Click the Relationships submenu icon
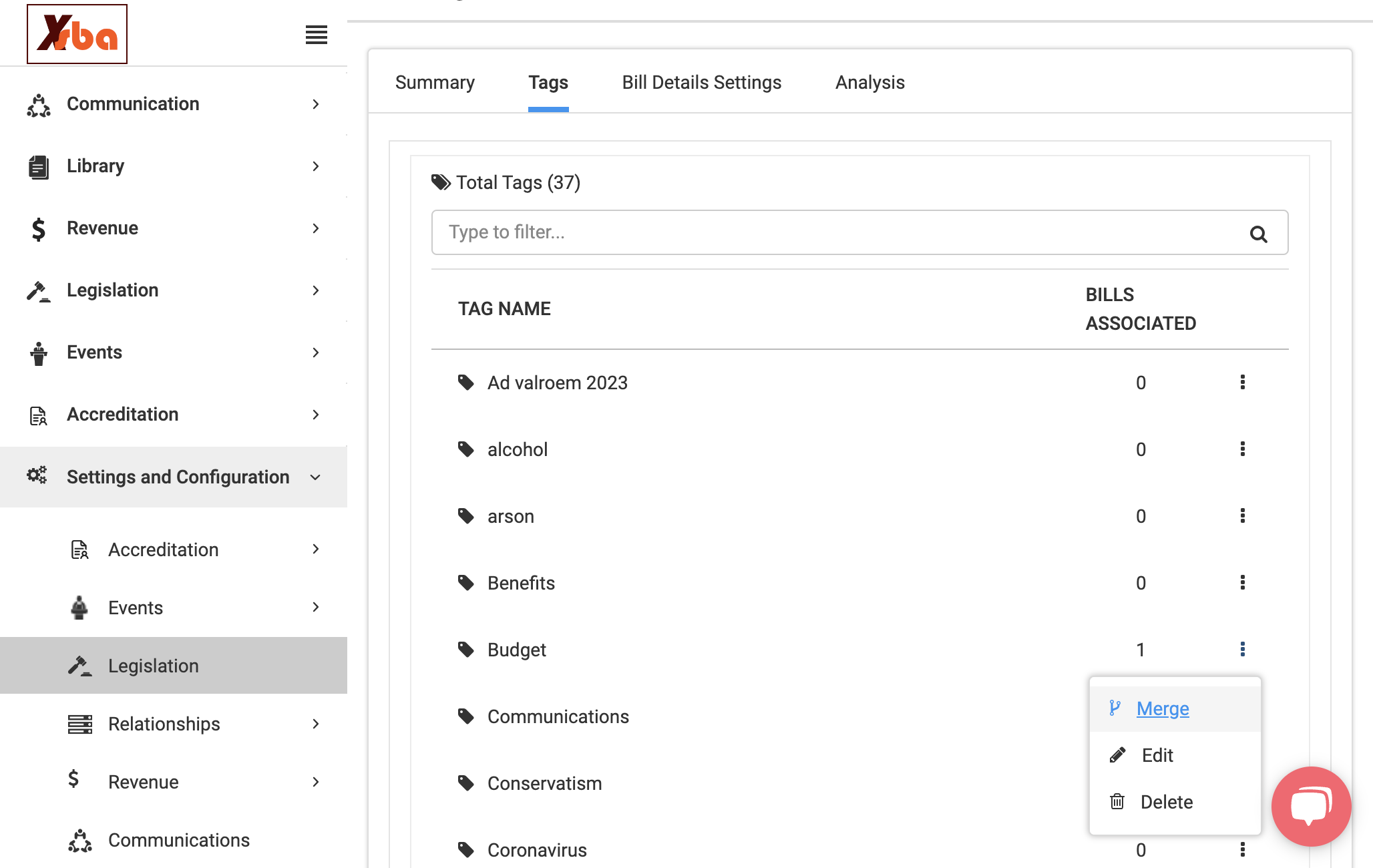This screenshot has height=868, width=1373. (80, 724)
